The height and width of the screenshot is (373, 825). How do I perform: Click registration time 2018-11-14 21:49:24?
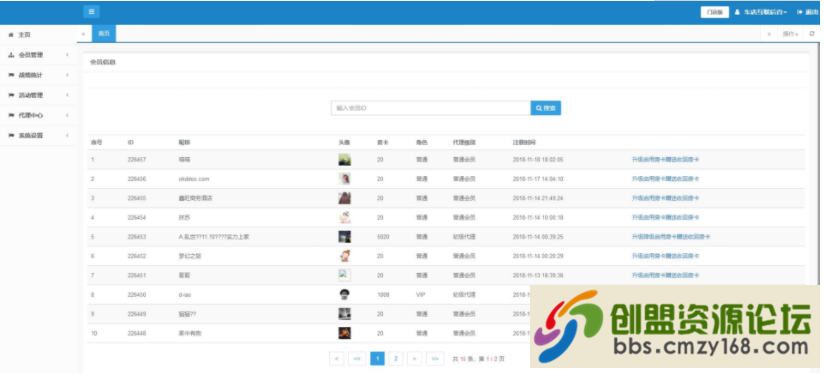click(538, 198)
